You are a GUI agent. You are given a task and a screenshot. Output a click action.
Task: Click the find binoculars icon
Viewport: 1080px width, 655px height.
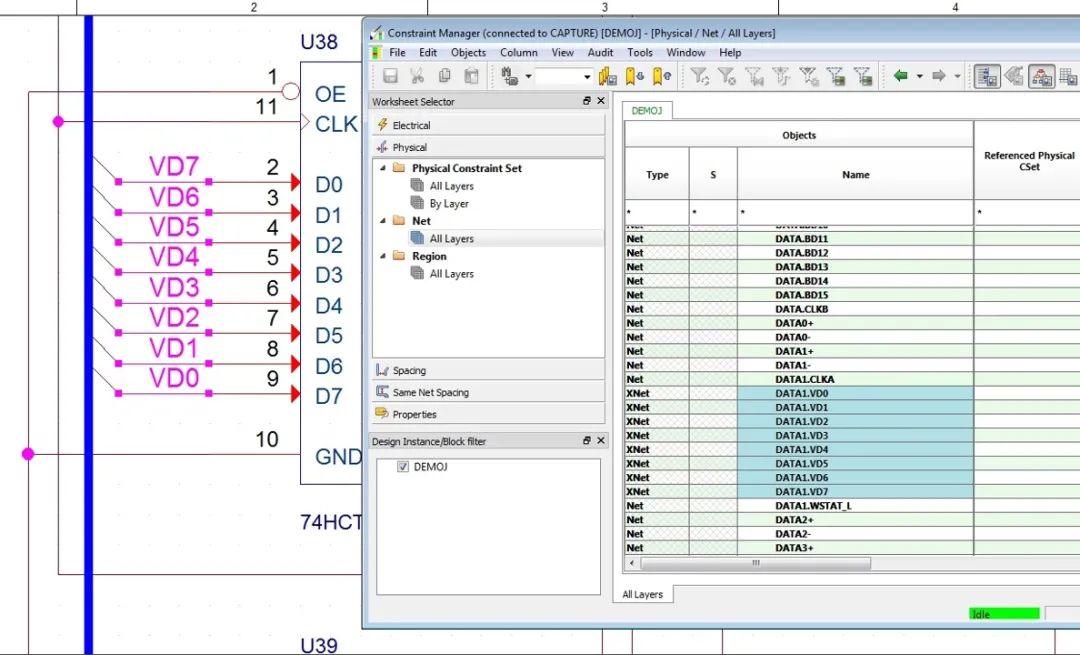pyautogui.click(x=510, y=76)
